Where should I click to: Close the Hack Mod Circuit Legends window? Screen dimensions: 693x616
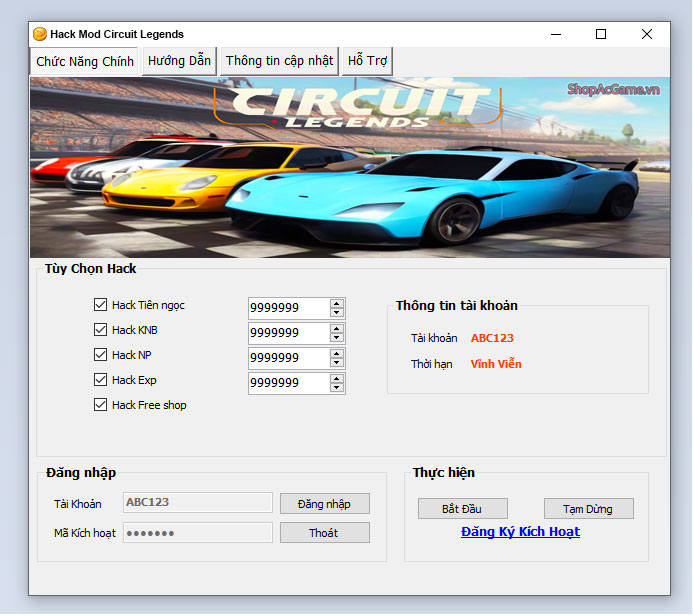pos(647,34)
